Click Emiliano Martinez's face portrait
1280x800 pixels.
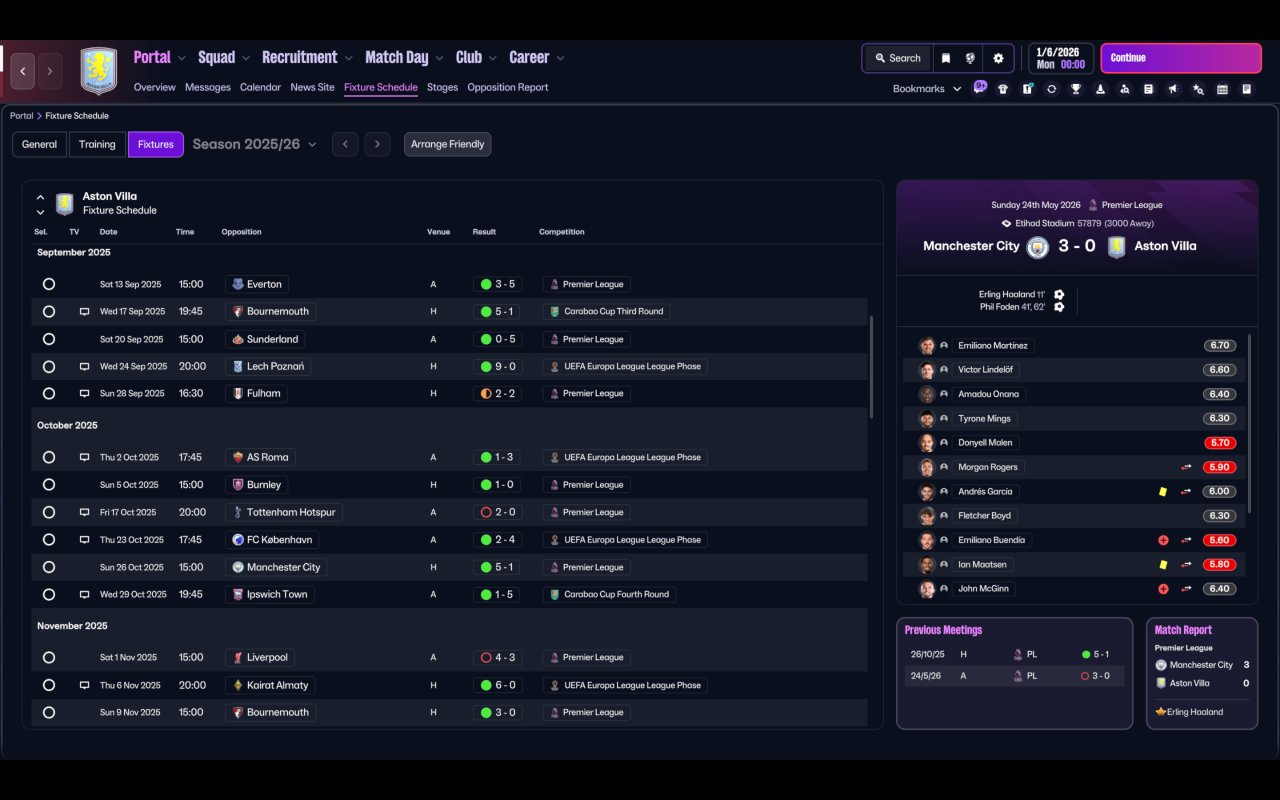pos(927,345)
